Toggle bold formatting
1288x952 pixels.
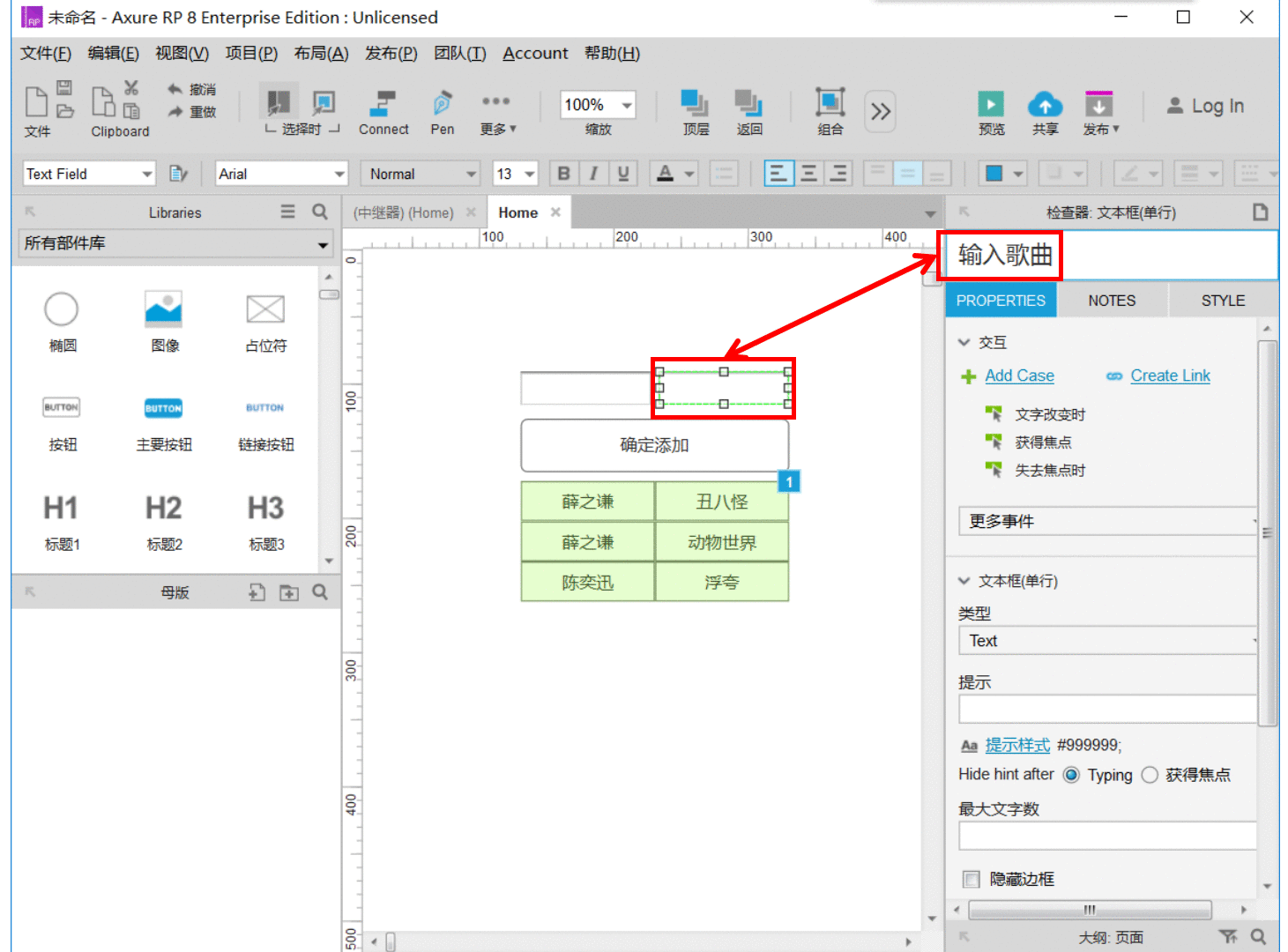pyautogui.click(x=564, y=174)
